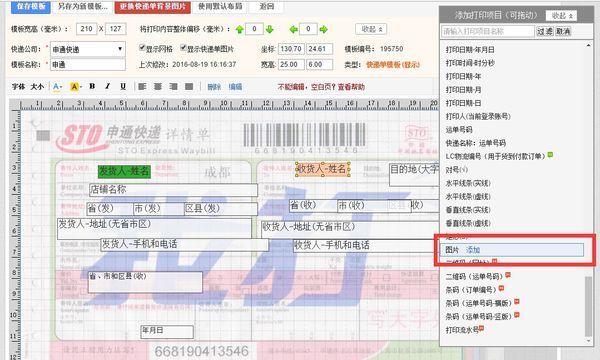This screenshot has height=360, width=600.
Task: Toggle underline formatting icon
Action: tap(123, 86)
